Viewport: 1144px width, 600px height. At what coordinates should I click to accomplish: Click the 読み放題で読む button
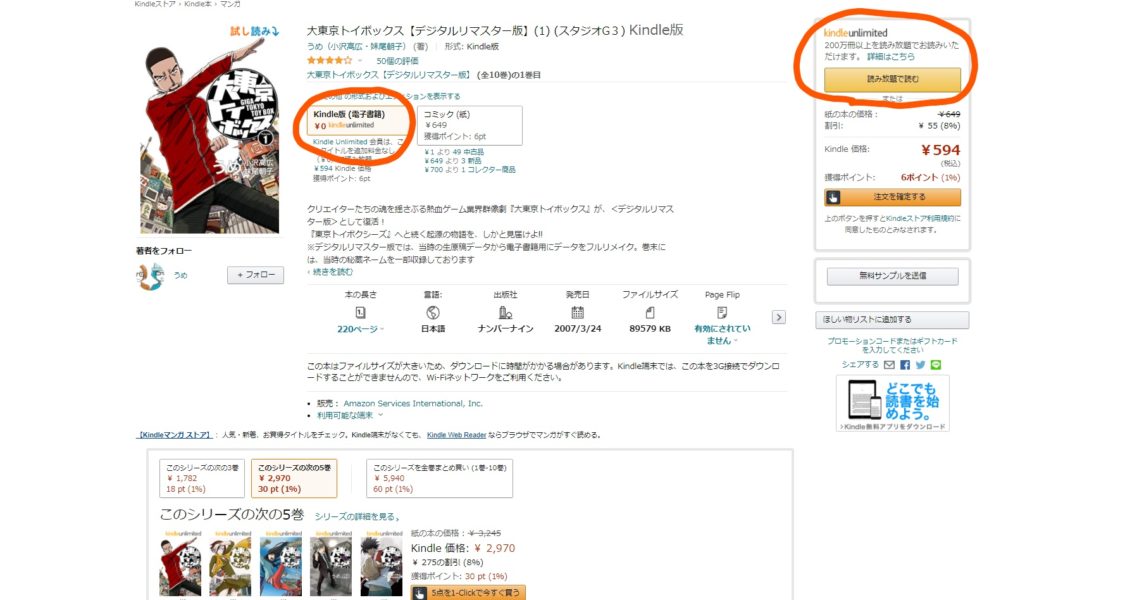pyautogui.click(x=892, y=79)
